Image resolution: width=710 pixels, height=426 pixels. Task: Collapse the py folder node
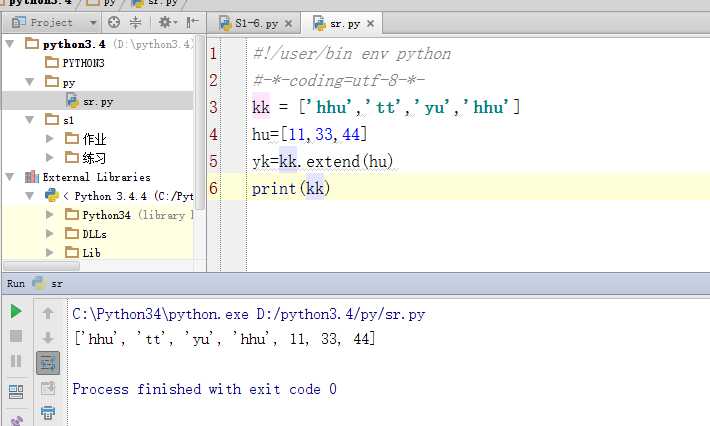point(29,82)
